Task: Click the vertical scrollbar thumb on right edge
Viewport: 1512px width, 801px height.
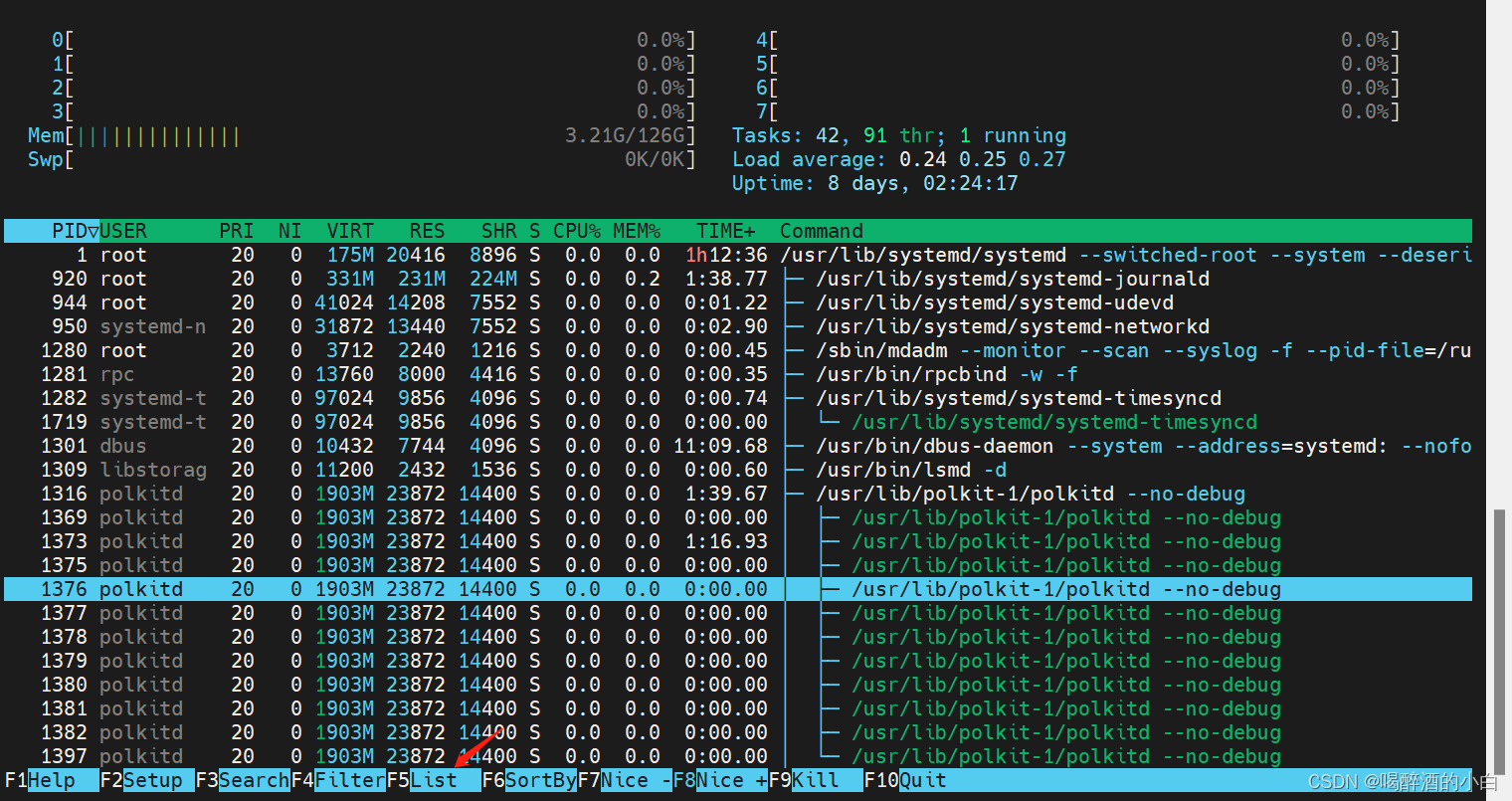Action: [x=1499, y=642]
